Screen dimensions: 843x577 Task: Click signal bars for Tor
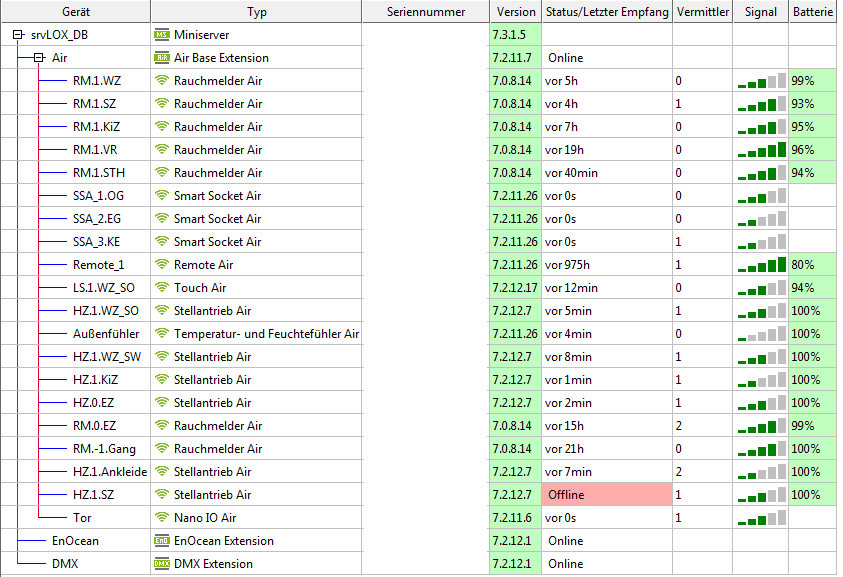(761, 517)
